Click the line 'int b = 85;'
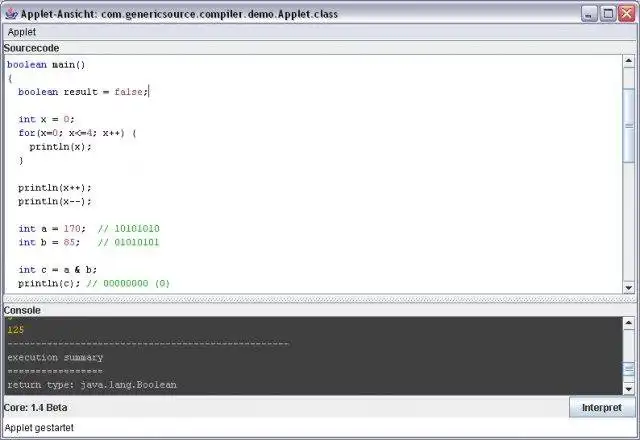Viewport: 640px width, 440px height. (x=49, y=242)
